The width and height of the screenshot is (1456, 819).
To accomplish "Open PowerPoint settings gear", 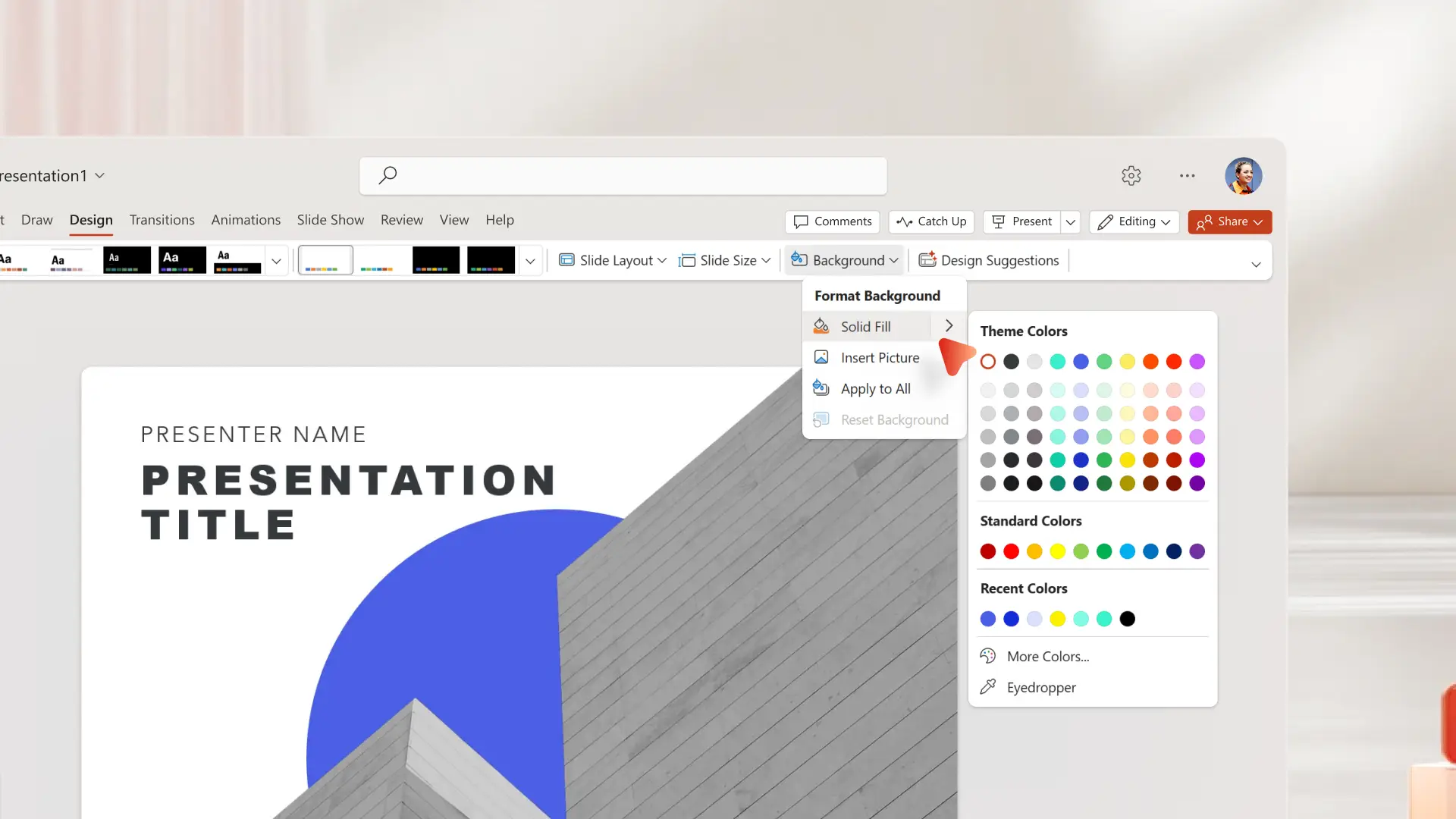I will pyautogui.click(x=1131, y=175).
